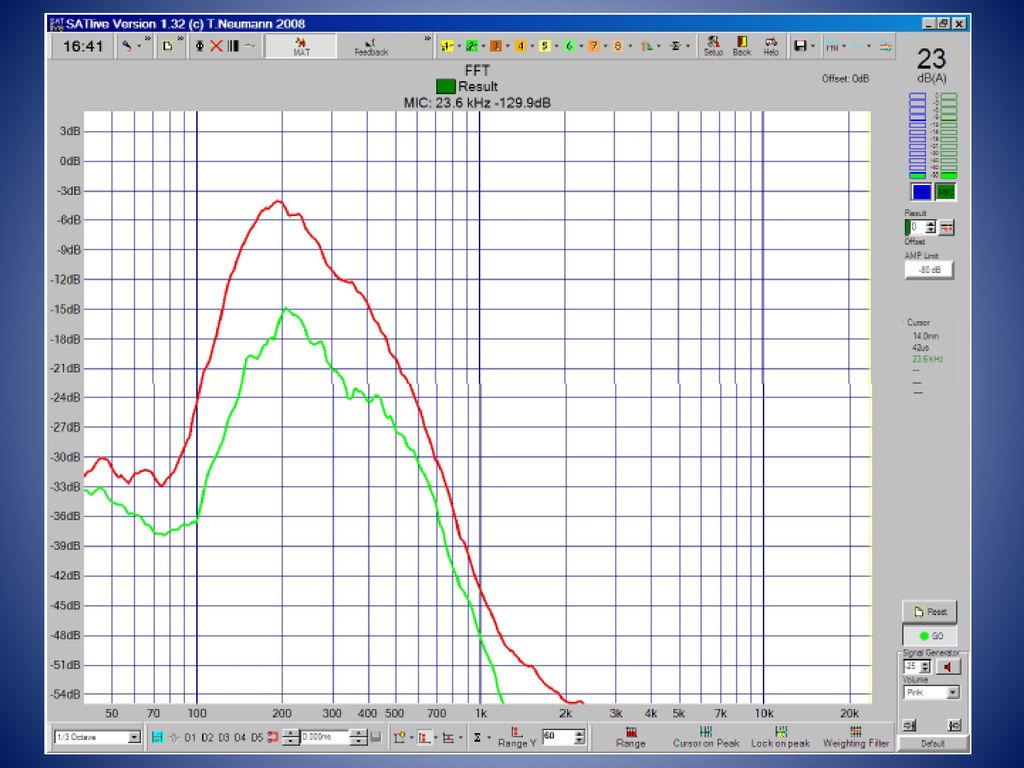Open the Setup dialog
This screenshot has width=1024, height=768.
point(713,46)
